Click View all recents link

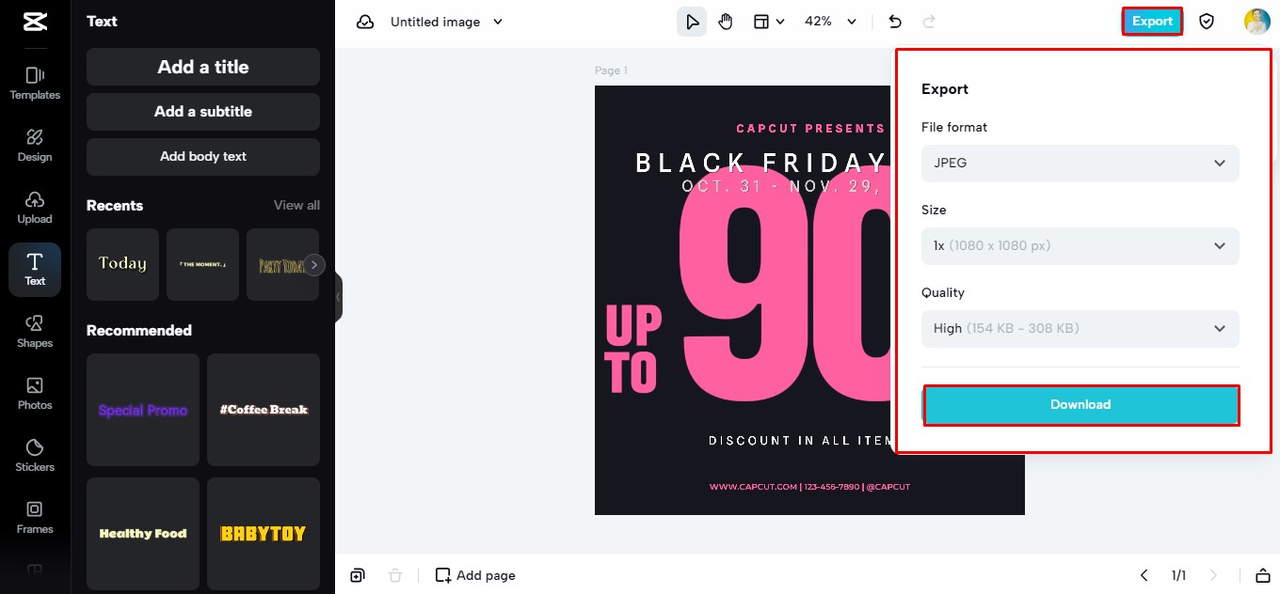pos(297,205)
